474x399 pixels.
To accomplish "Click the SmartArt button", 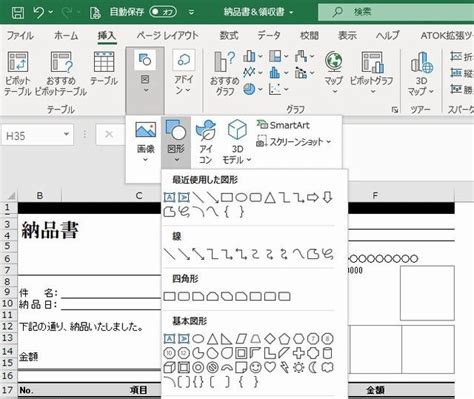I will coord(283,125).
